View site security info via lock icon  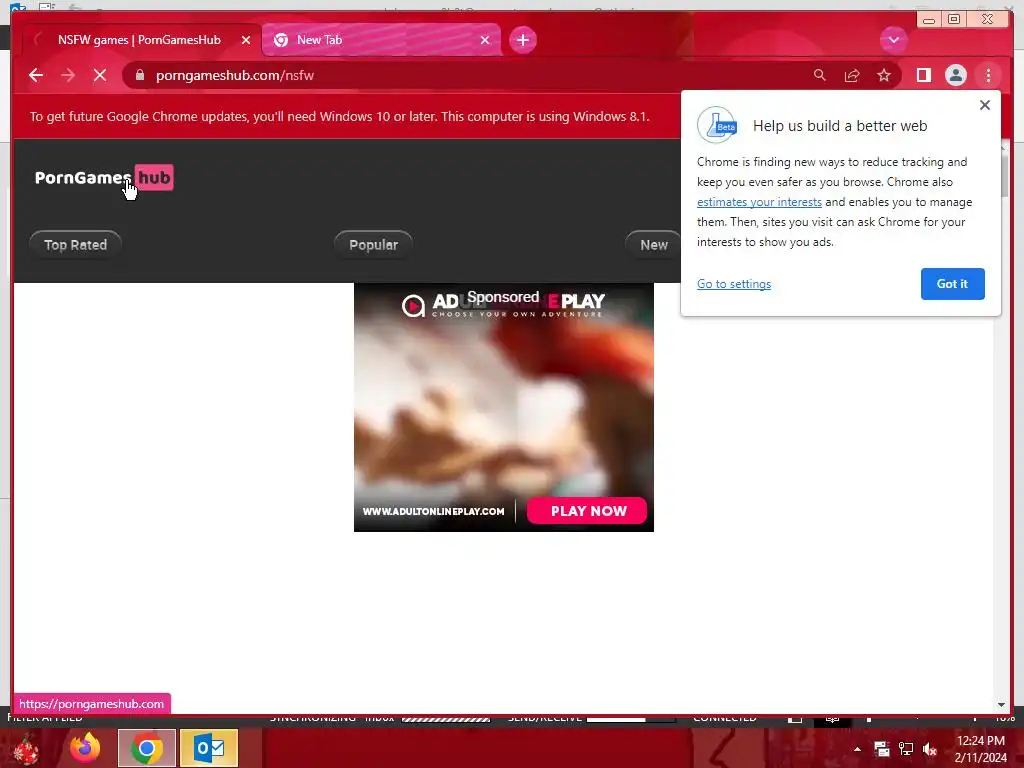140,75
